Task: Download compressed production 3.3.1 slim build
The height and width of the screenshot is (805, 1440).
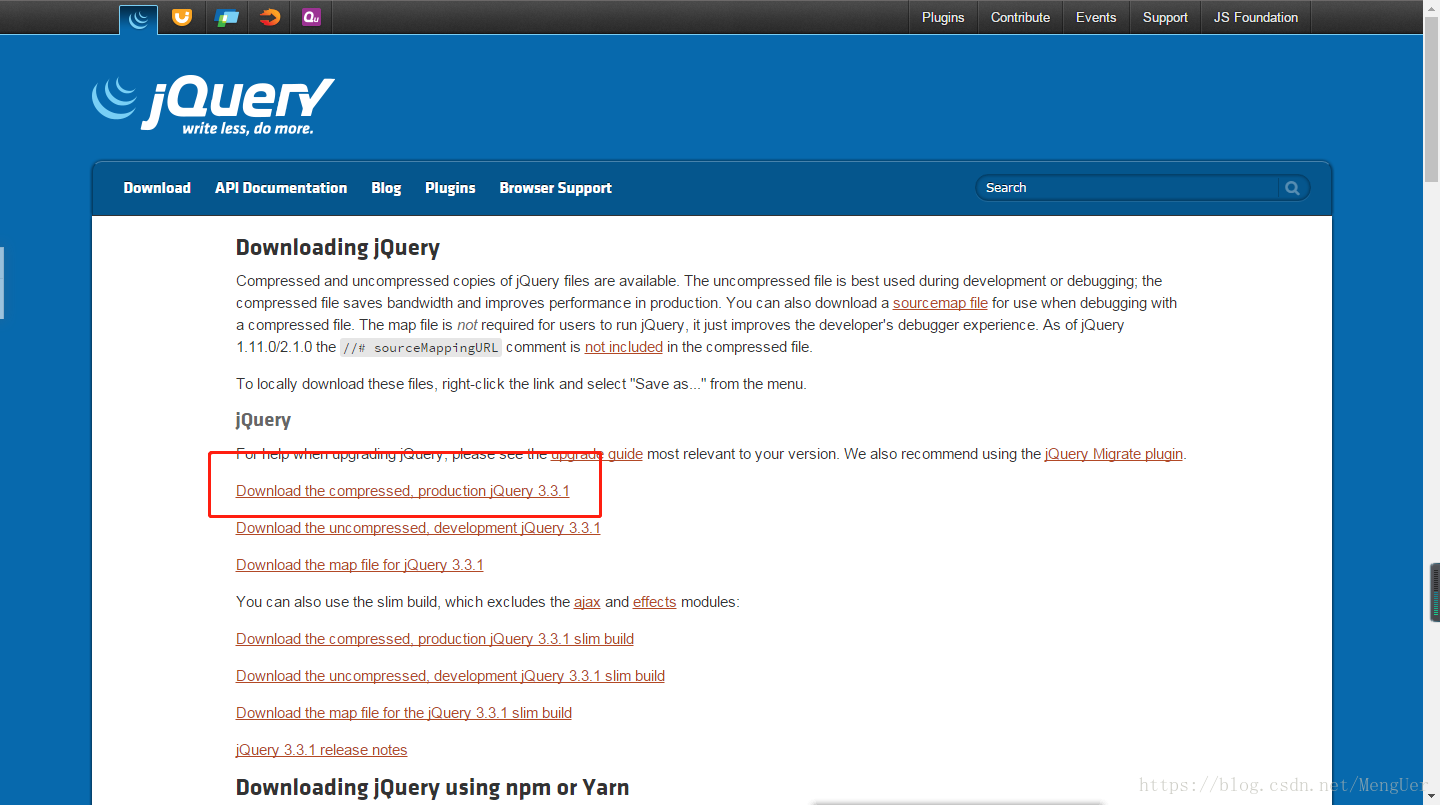Action: point(435,639)
